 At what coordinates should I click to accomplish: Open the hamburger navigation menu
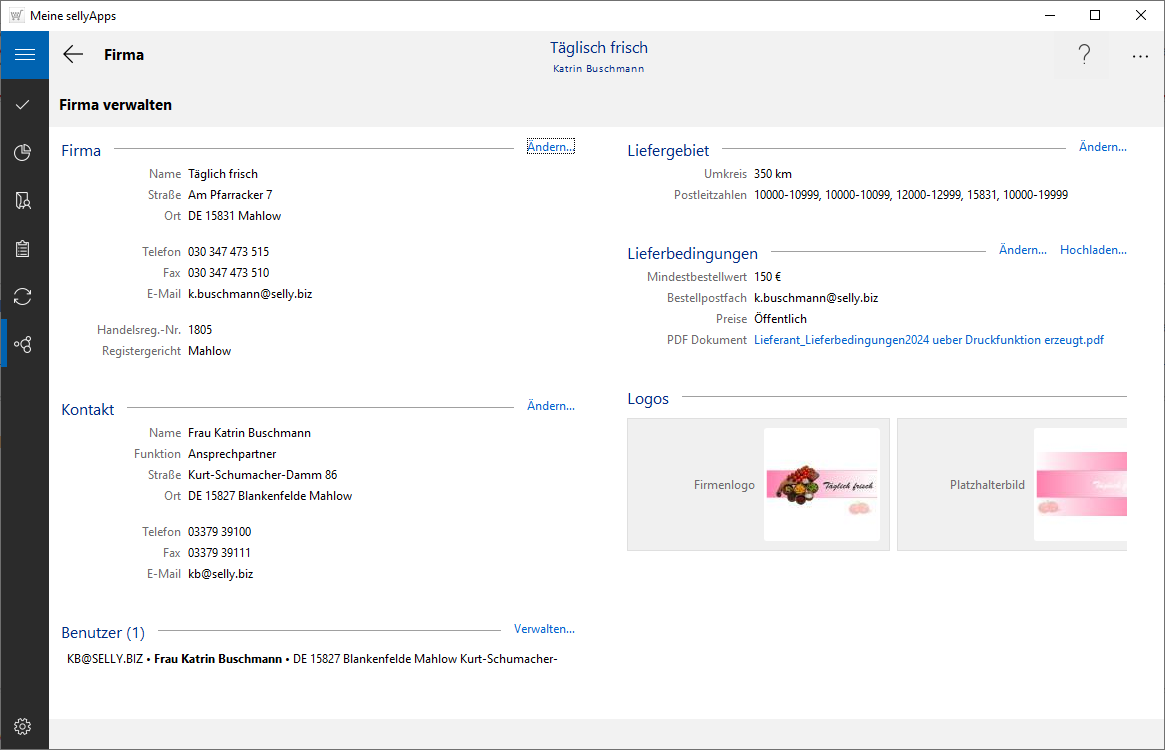tap(24, 55)
